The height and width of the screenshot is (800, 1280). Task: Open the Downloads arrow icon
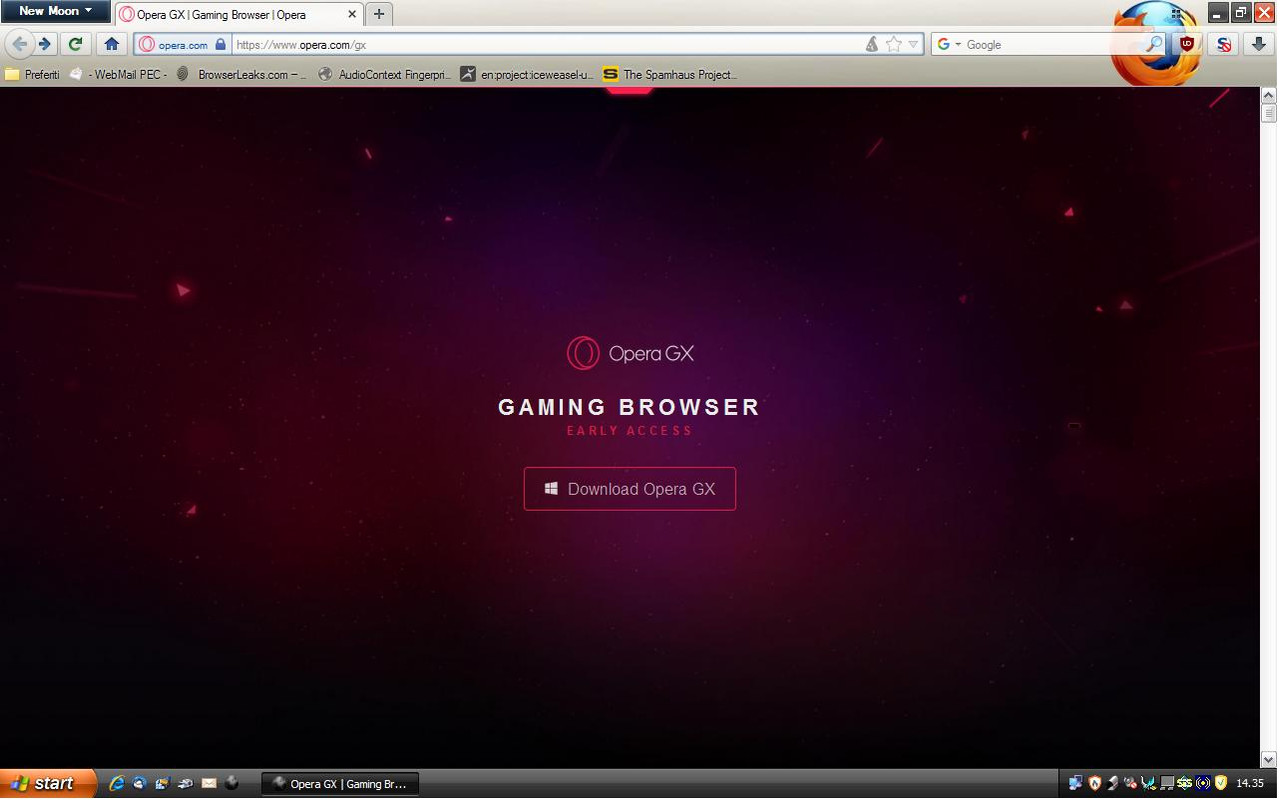(x=1258, y=44)
